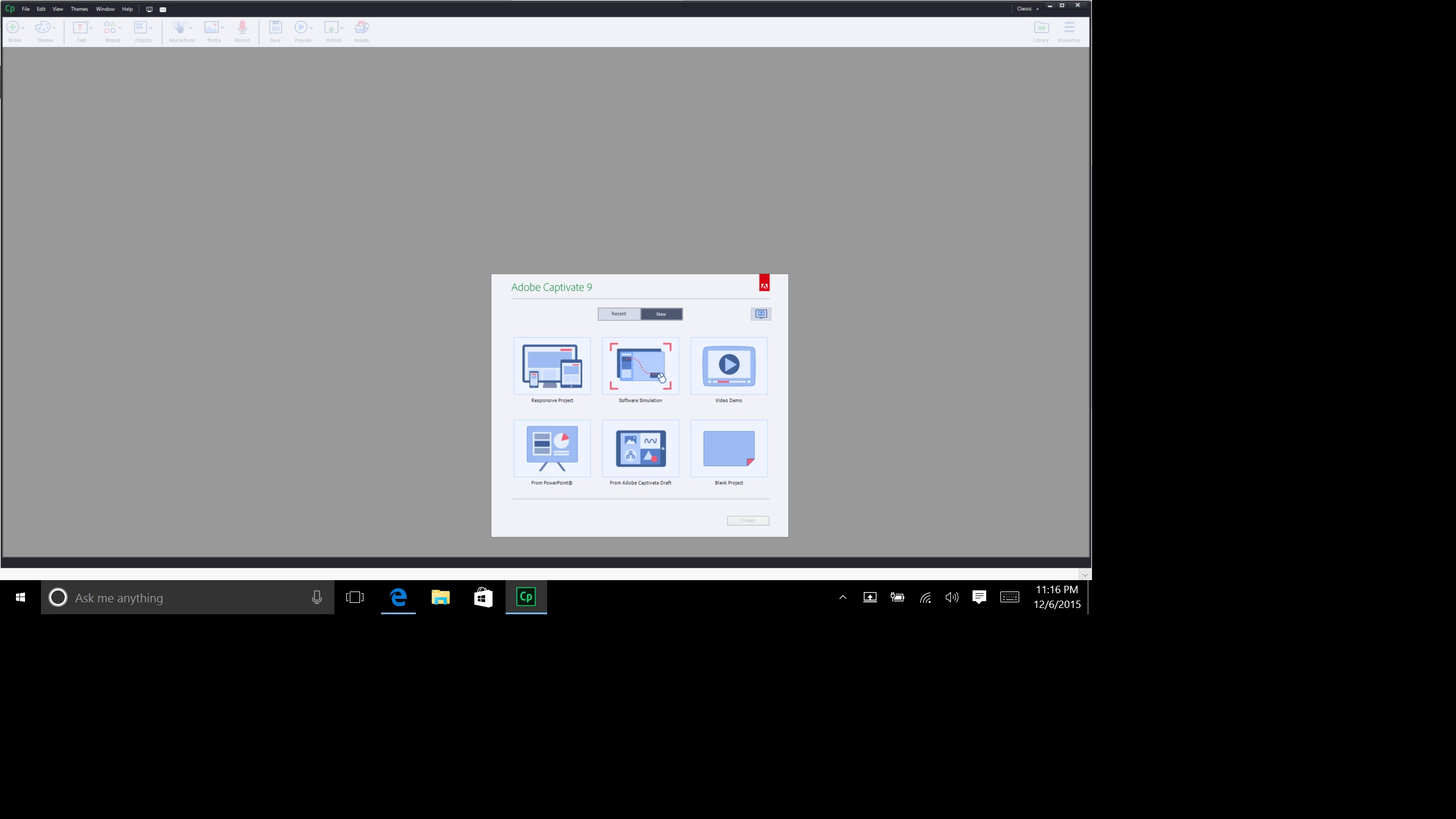This screenshot has width=1456, height=819.
Task: Select the Responsive Project thumbnail
Action: [552, 366]
